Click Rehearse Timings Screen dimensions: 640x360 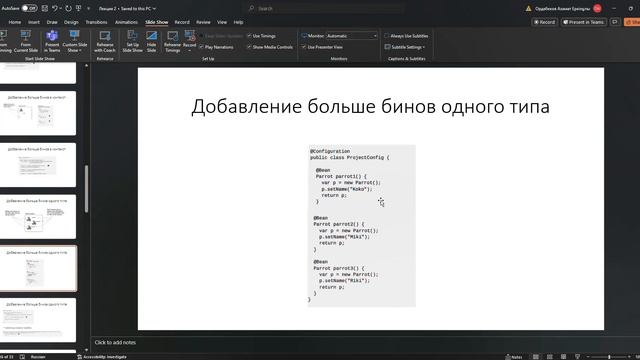point(172,41)
